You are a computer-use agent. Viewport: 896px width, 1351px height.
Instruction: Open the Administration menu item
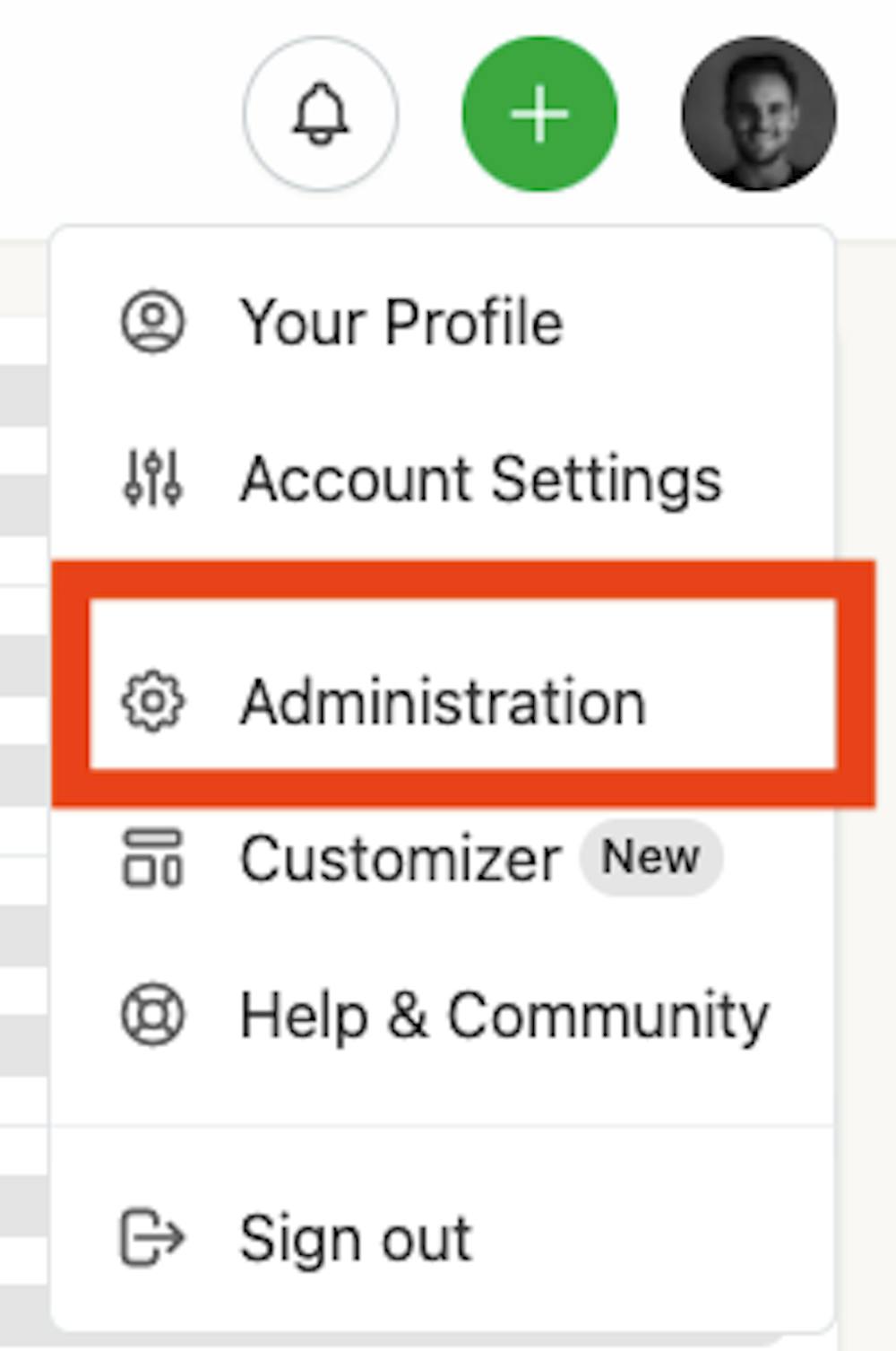[x=443, y=701]
